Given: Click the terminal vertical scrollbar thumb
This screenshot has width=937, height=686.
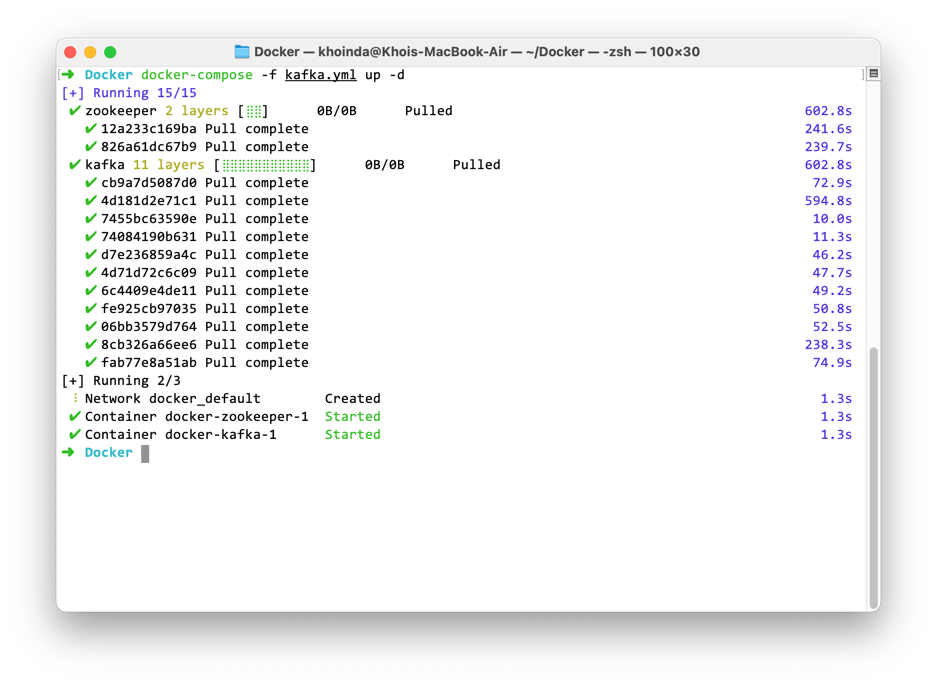Looking at the screenshot, I should [x=874, y=477].
